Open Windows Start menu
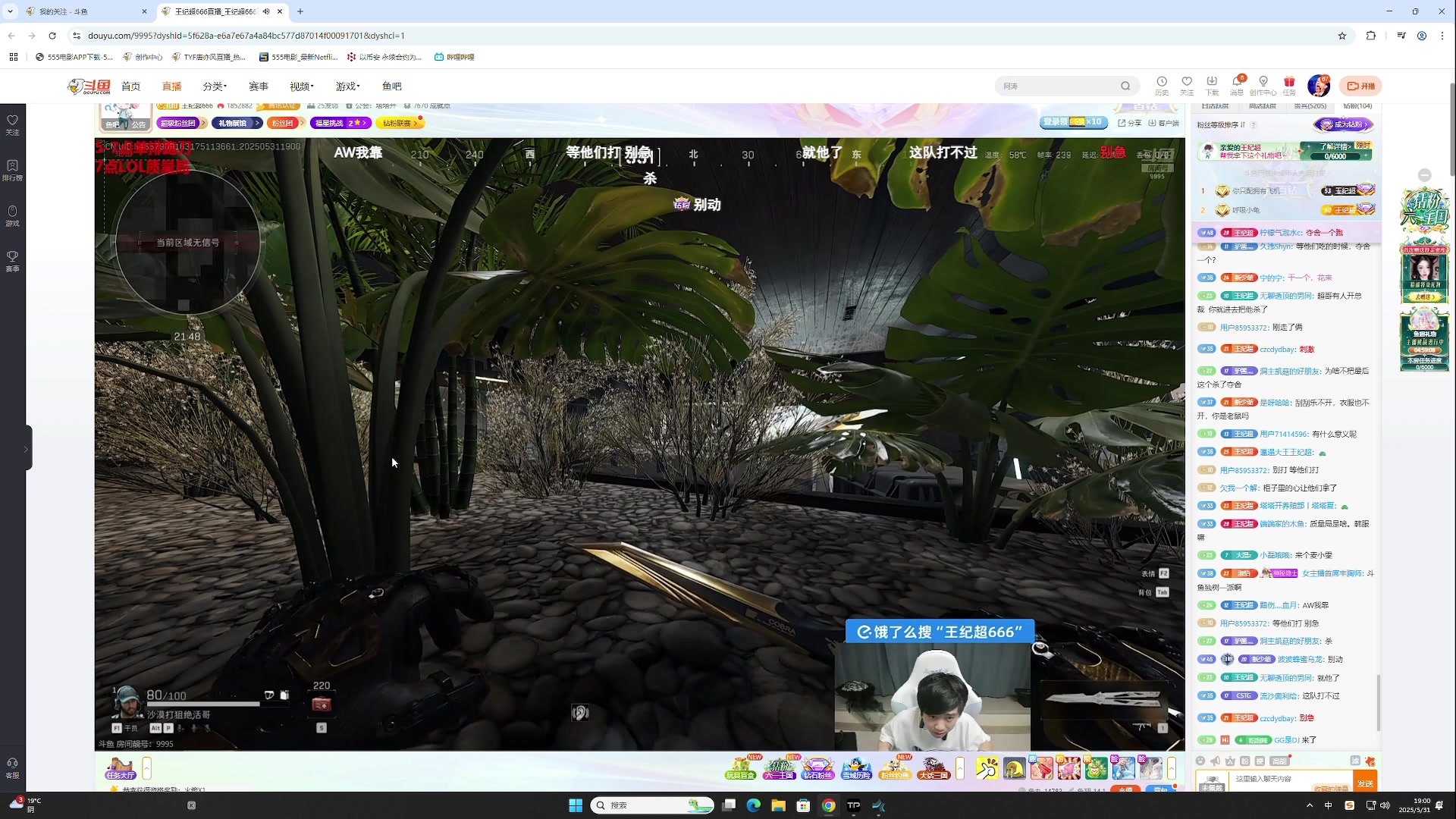This screenshot has height=819, width=1456. (576, 805)
